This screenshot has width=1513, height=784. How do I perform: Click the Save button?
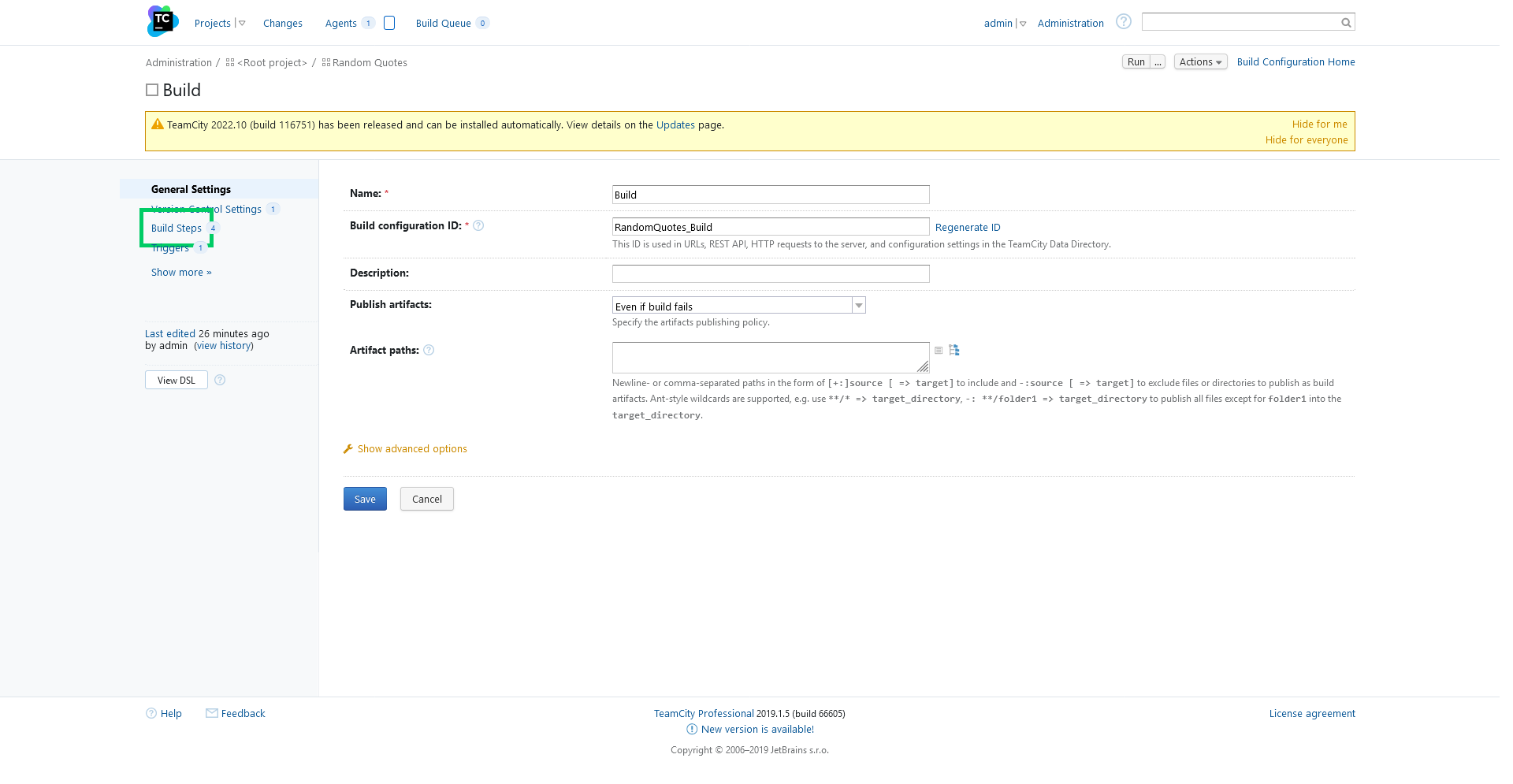pyautogui.click(x=365, y=499)
